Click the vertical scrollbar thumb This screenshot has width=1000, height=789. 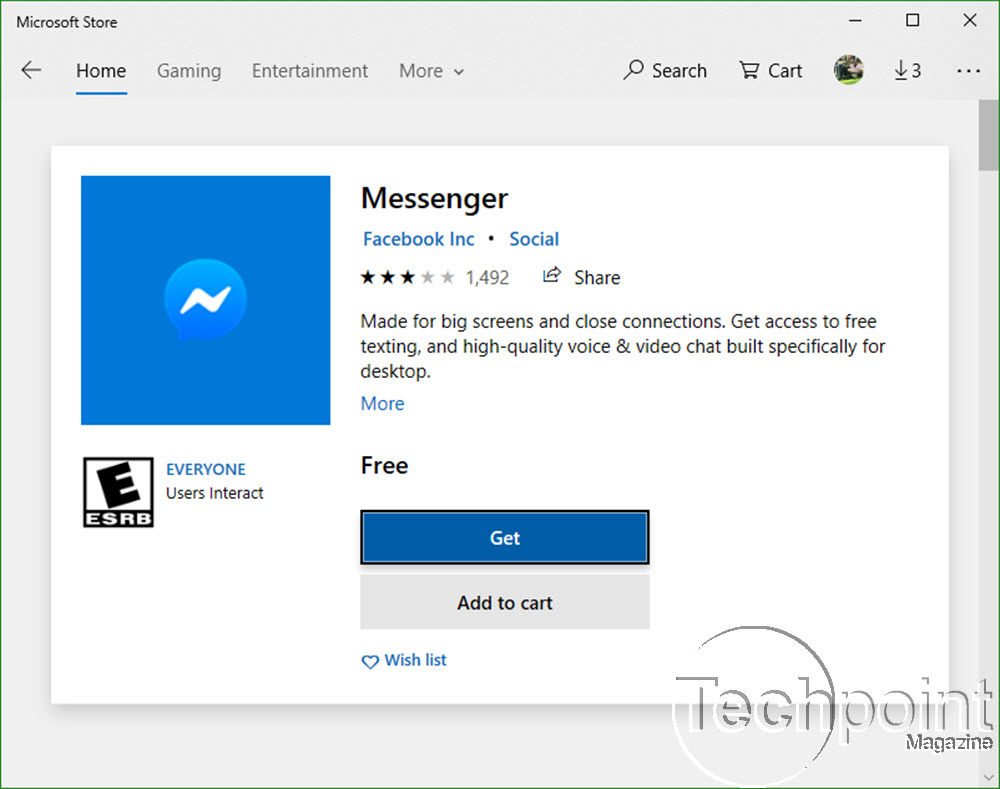[x=989, y=135]
